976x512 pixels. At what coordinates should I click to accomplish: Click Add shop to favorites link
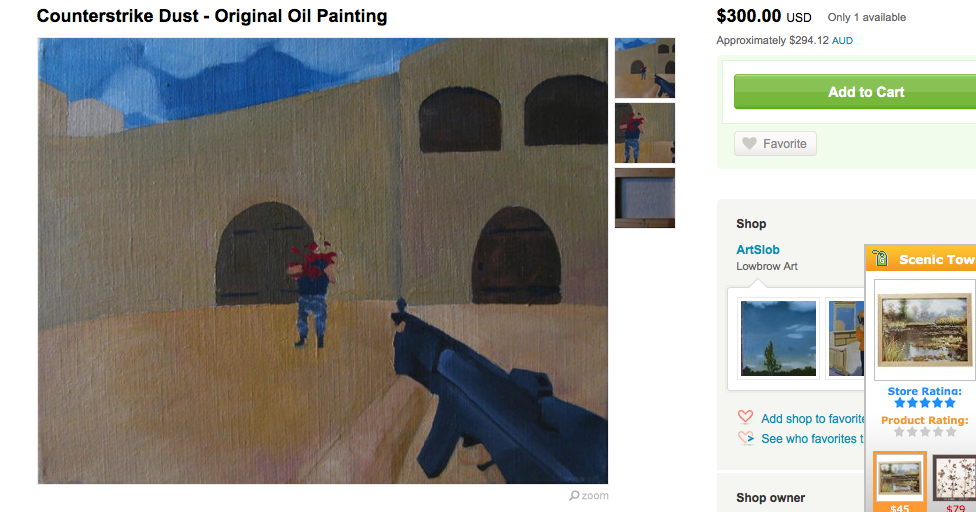click(x=812, y=419)
